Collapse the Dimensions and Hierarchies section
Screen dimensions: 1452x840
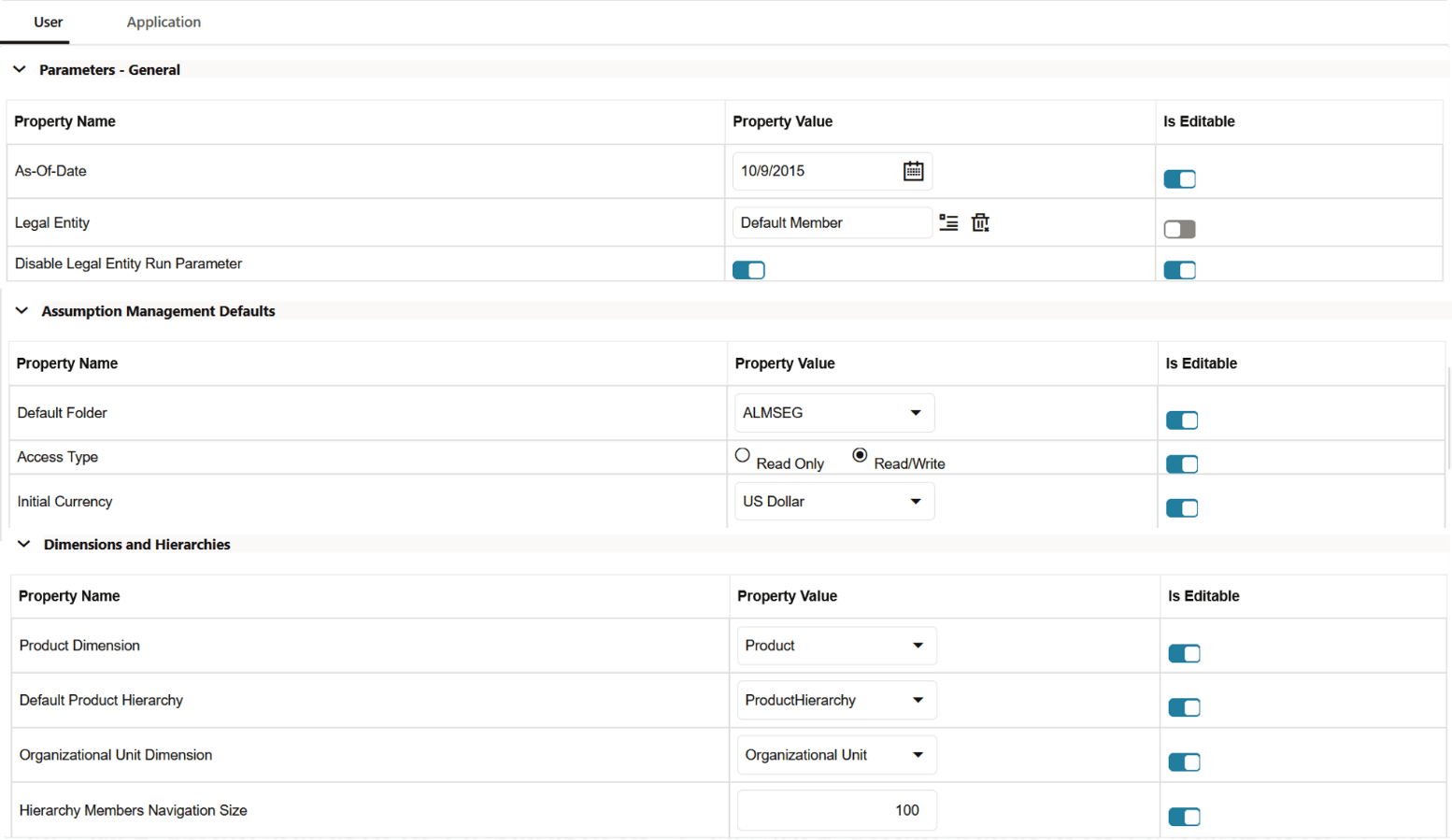point(22,544)
